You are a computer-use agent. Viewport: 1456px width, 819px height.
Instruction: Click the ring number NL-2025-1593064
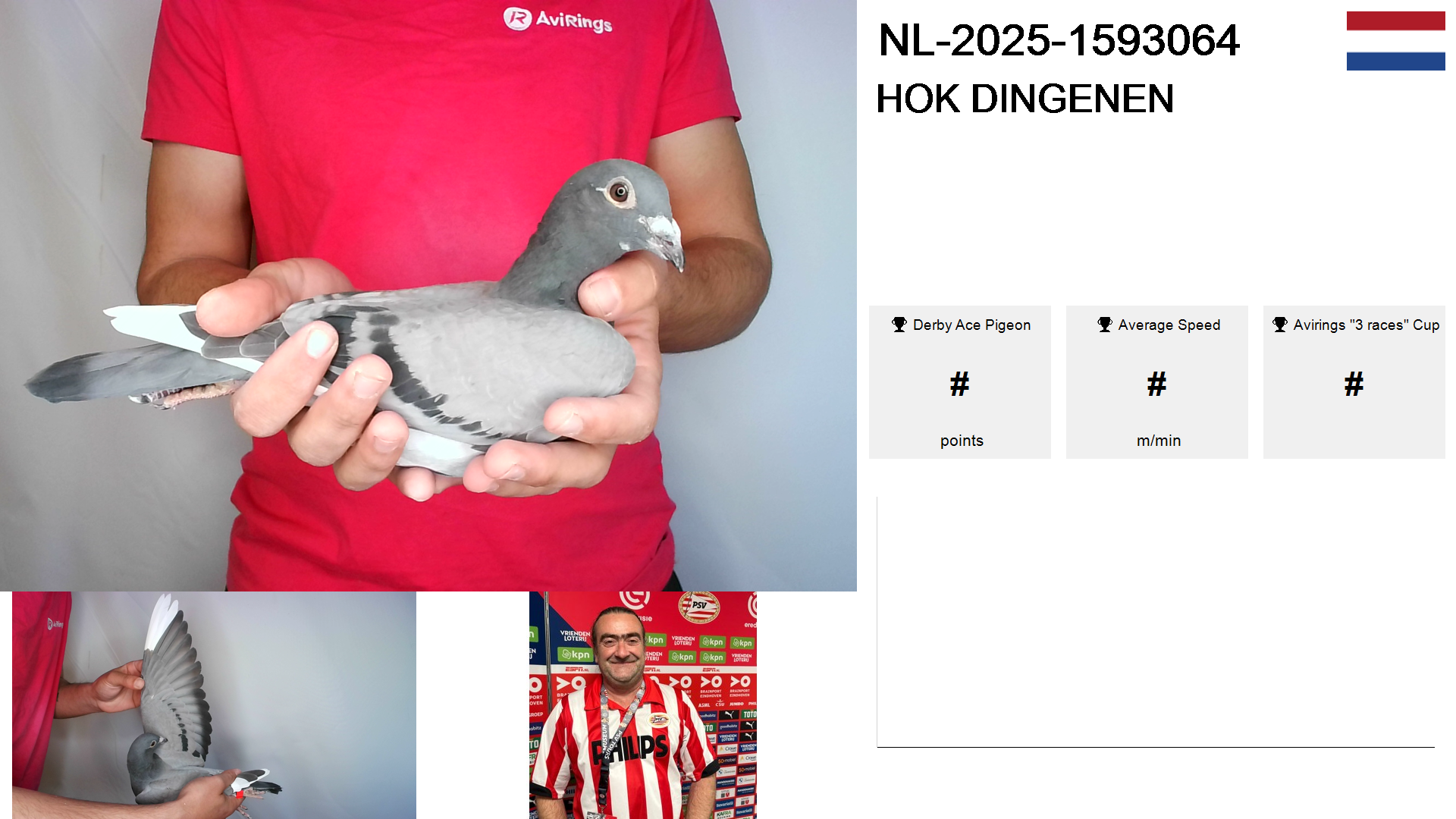click(x=1059, y=40)
